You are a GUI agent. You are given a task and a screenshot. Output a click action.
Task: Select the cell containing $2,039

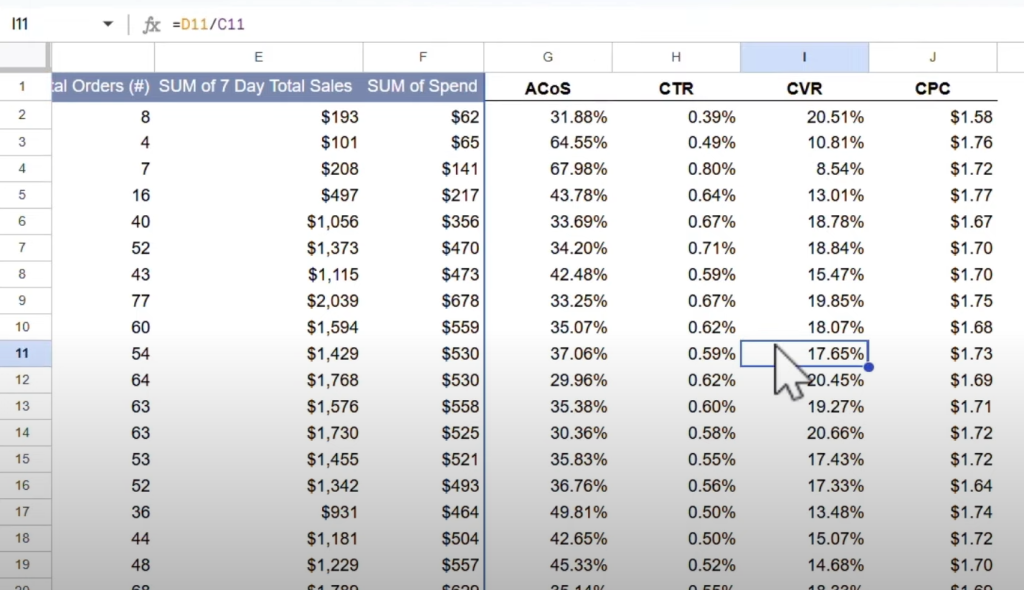[259, 301]
